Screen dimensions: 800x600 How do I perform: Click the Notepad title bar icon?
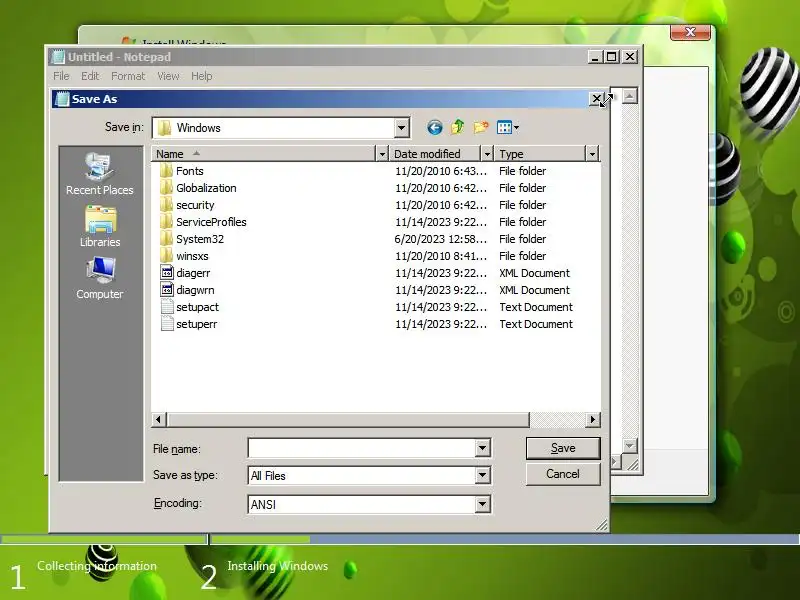click(58, 57)
